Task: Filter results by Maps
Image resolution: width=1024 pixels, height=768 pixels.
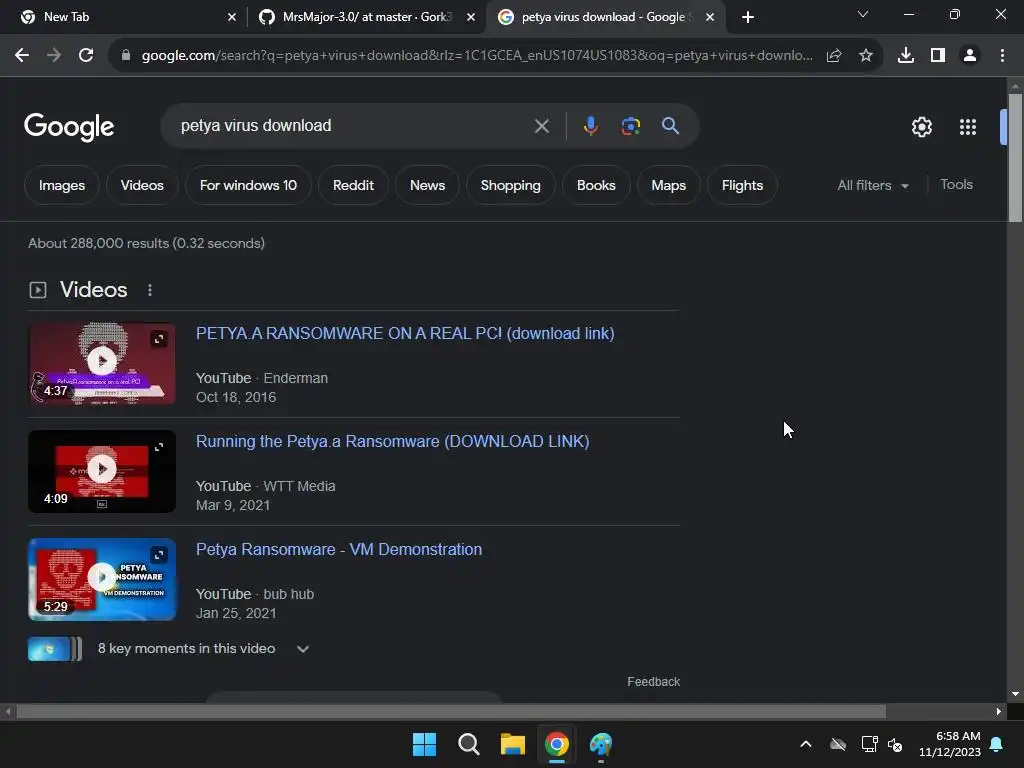Action: [x=669, y=185]
